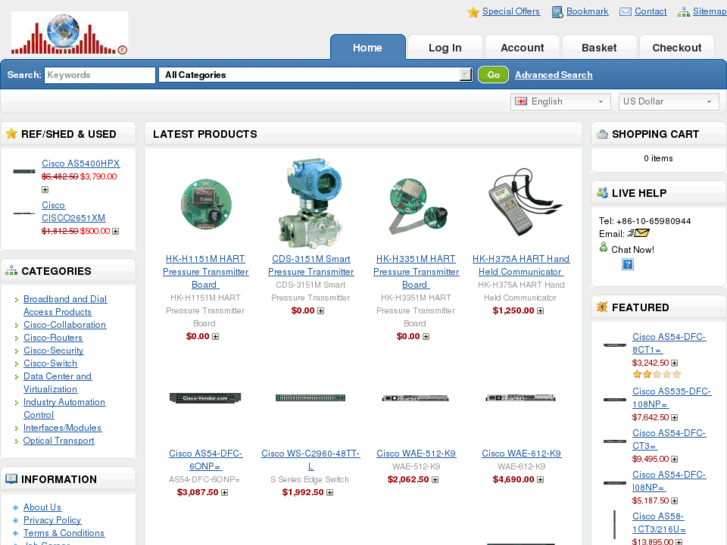Click the green Go search button

(x=493, y=75)
